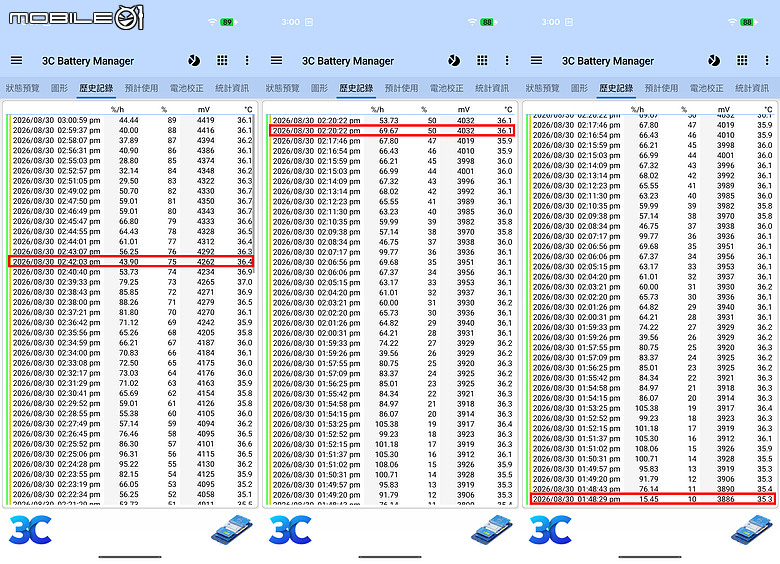Open hamburger menu in left phone screen
The image size is (780, 564).
coord(16,61)
